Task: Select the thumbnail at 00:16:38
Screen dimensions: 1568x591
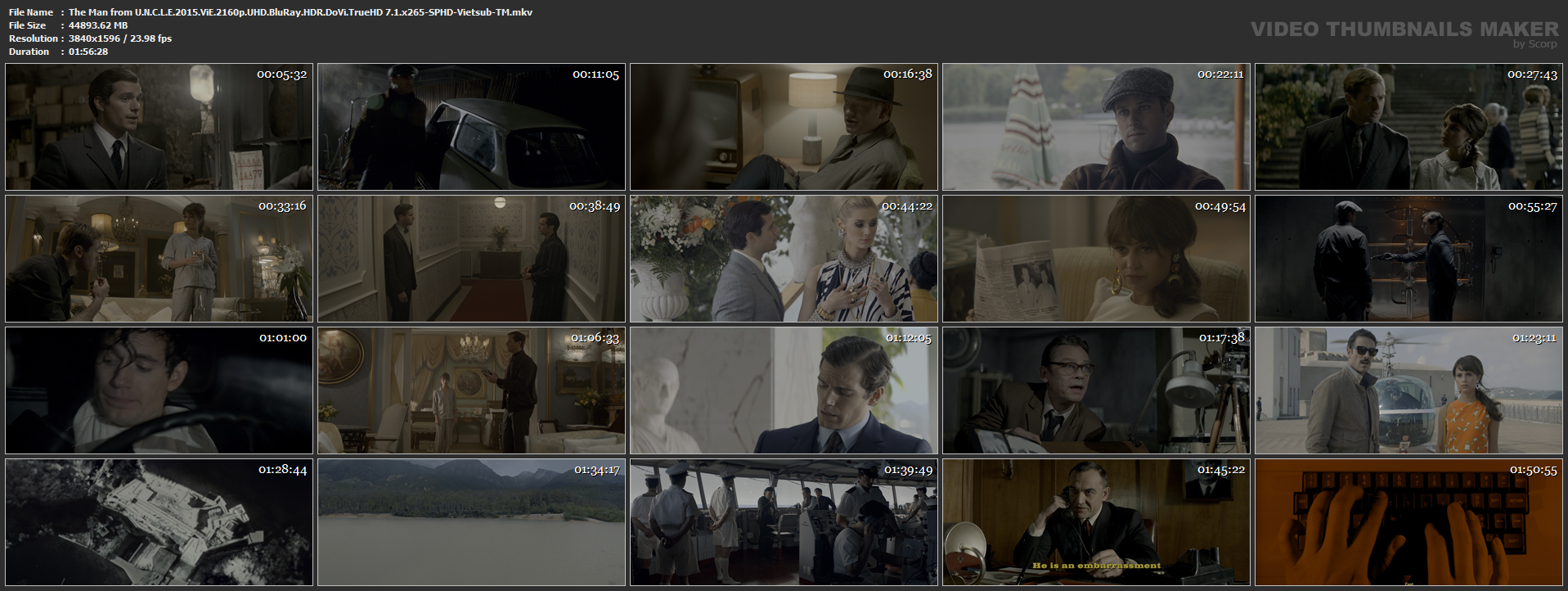Action: pyautogui.click(x=784, y=127)
